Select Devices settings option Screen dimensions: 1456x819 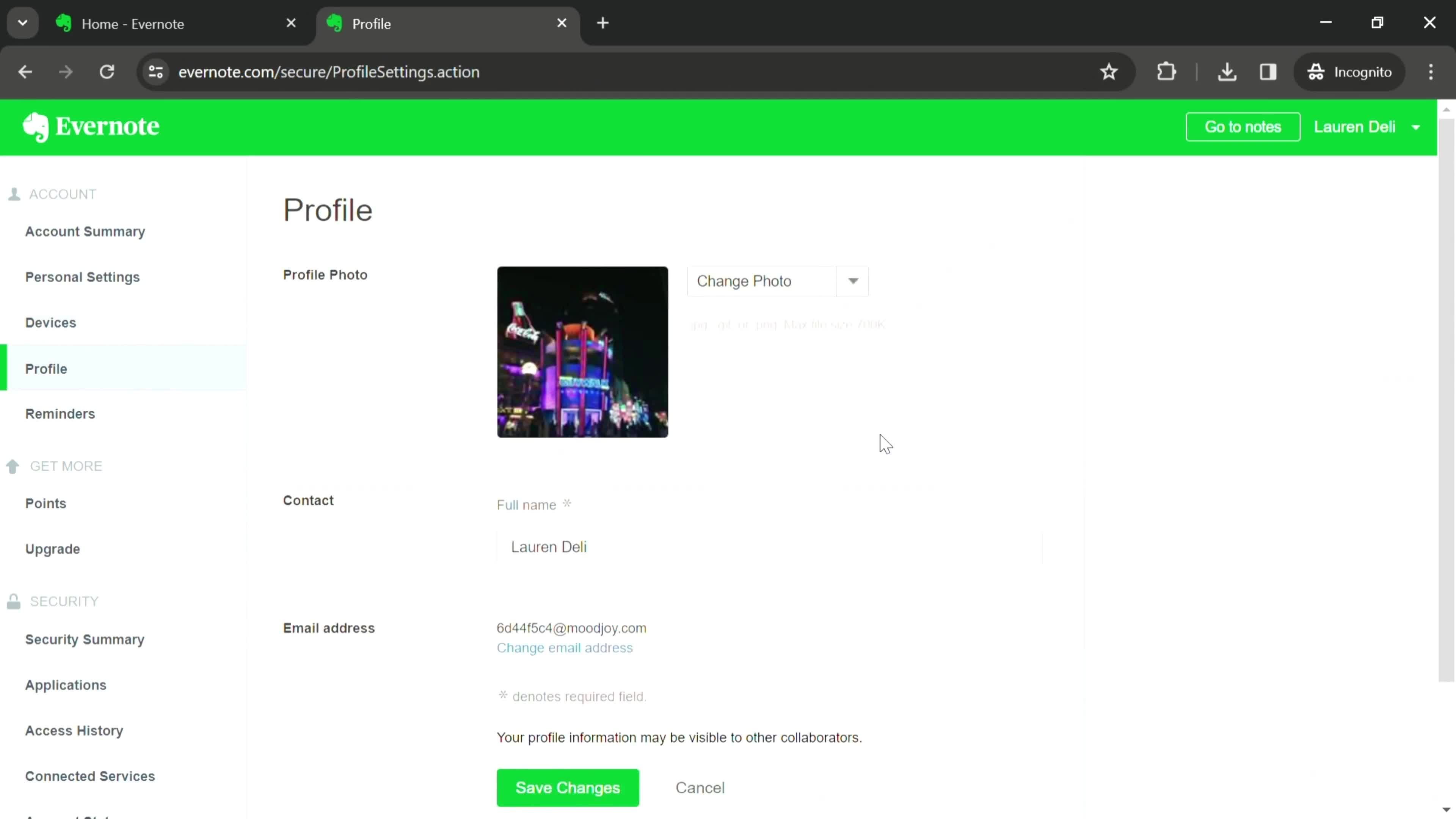pos(50,322)
